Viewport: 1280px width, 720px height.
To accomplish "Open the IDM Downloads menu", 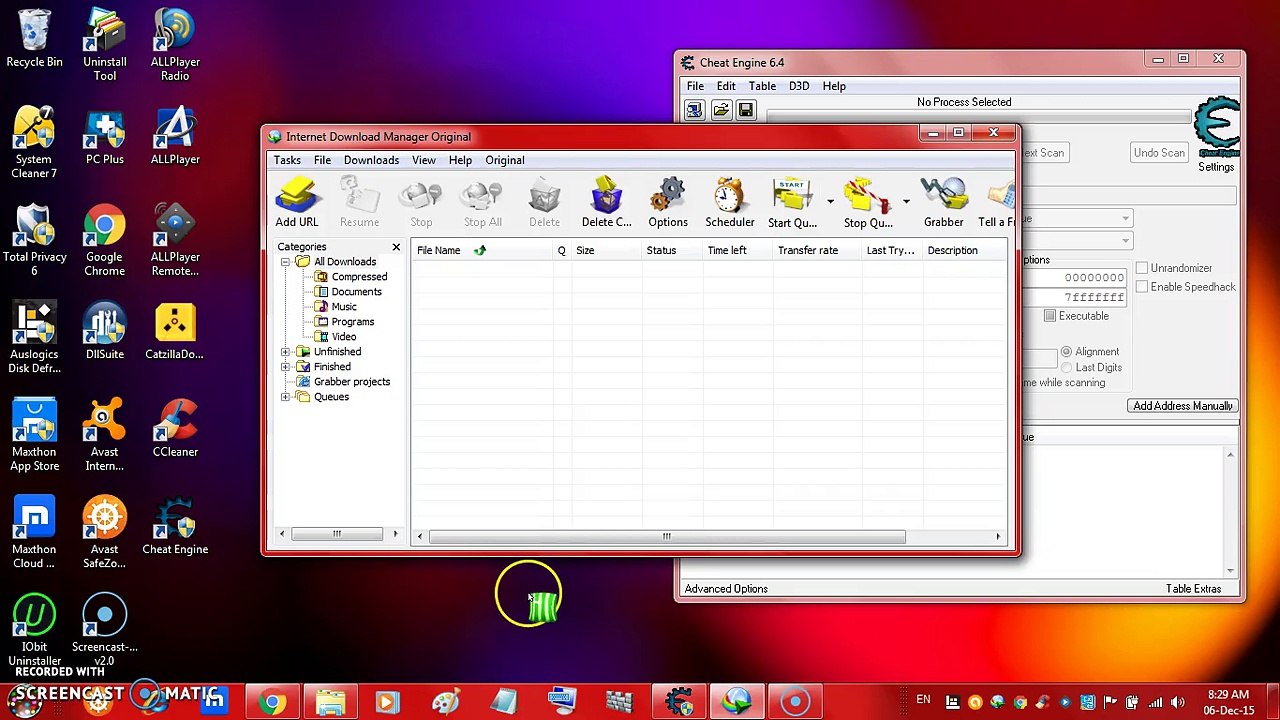I will 371,160.
